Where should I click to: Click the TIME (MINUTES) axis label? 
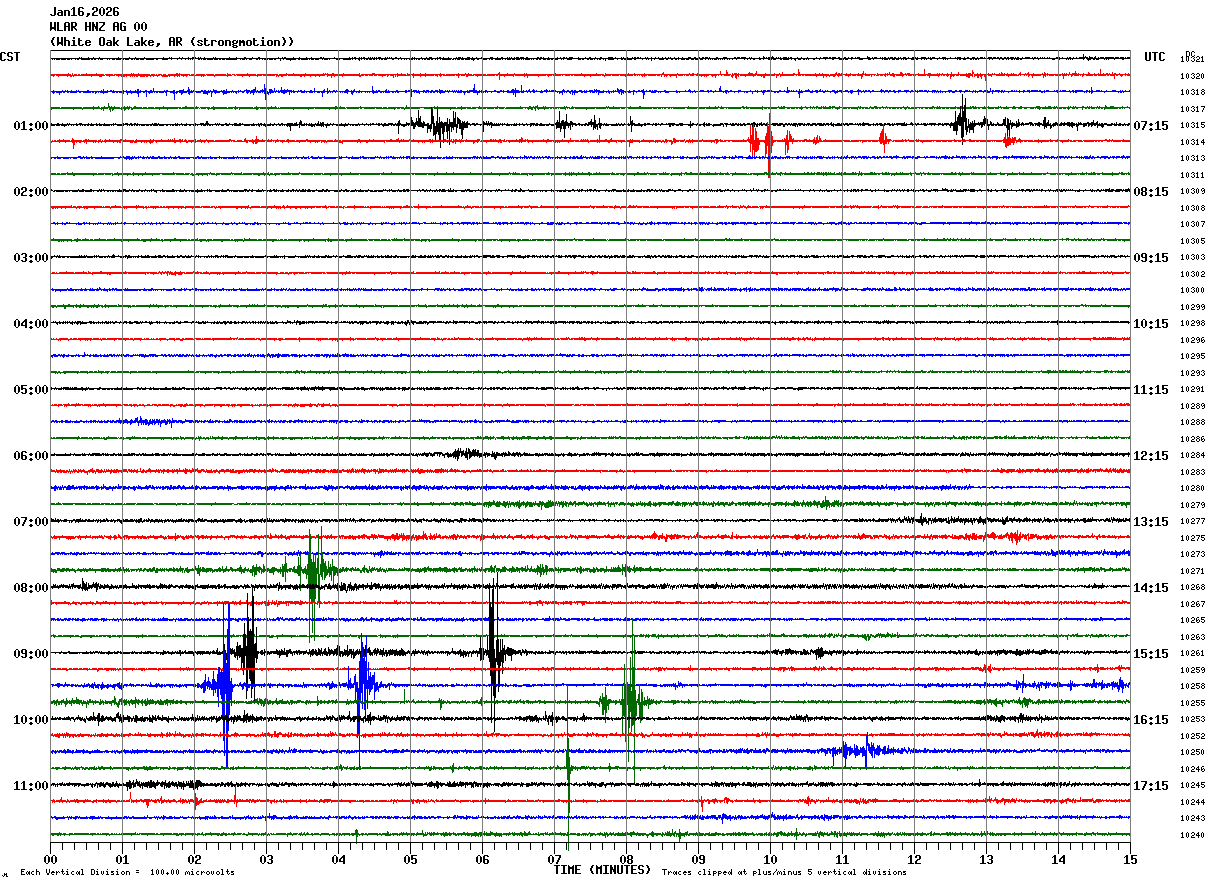602,870
